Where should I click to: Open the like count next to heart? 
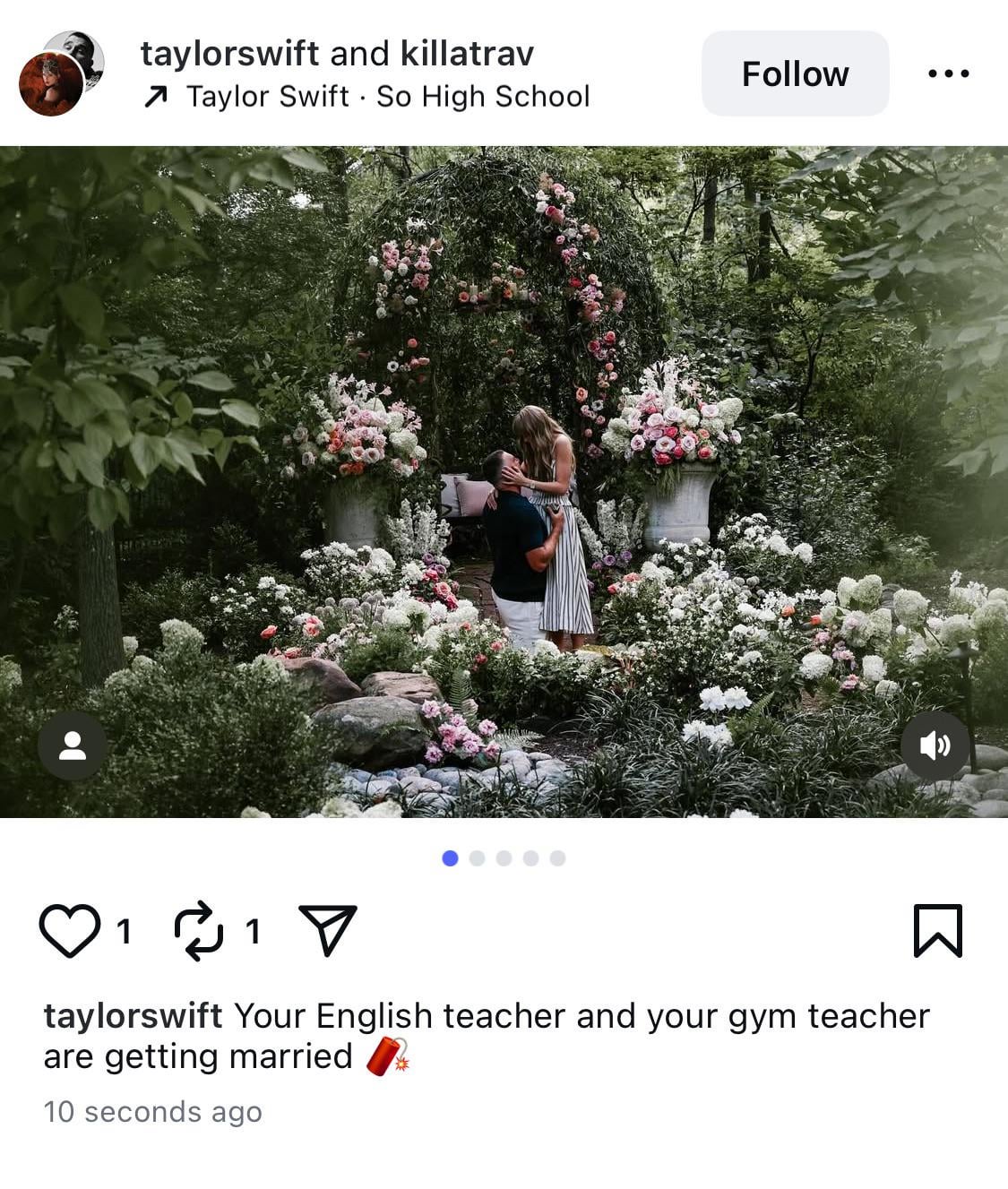(x=125, y=932)
